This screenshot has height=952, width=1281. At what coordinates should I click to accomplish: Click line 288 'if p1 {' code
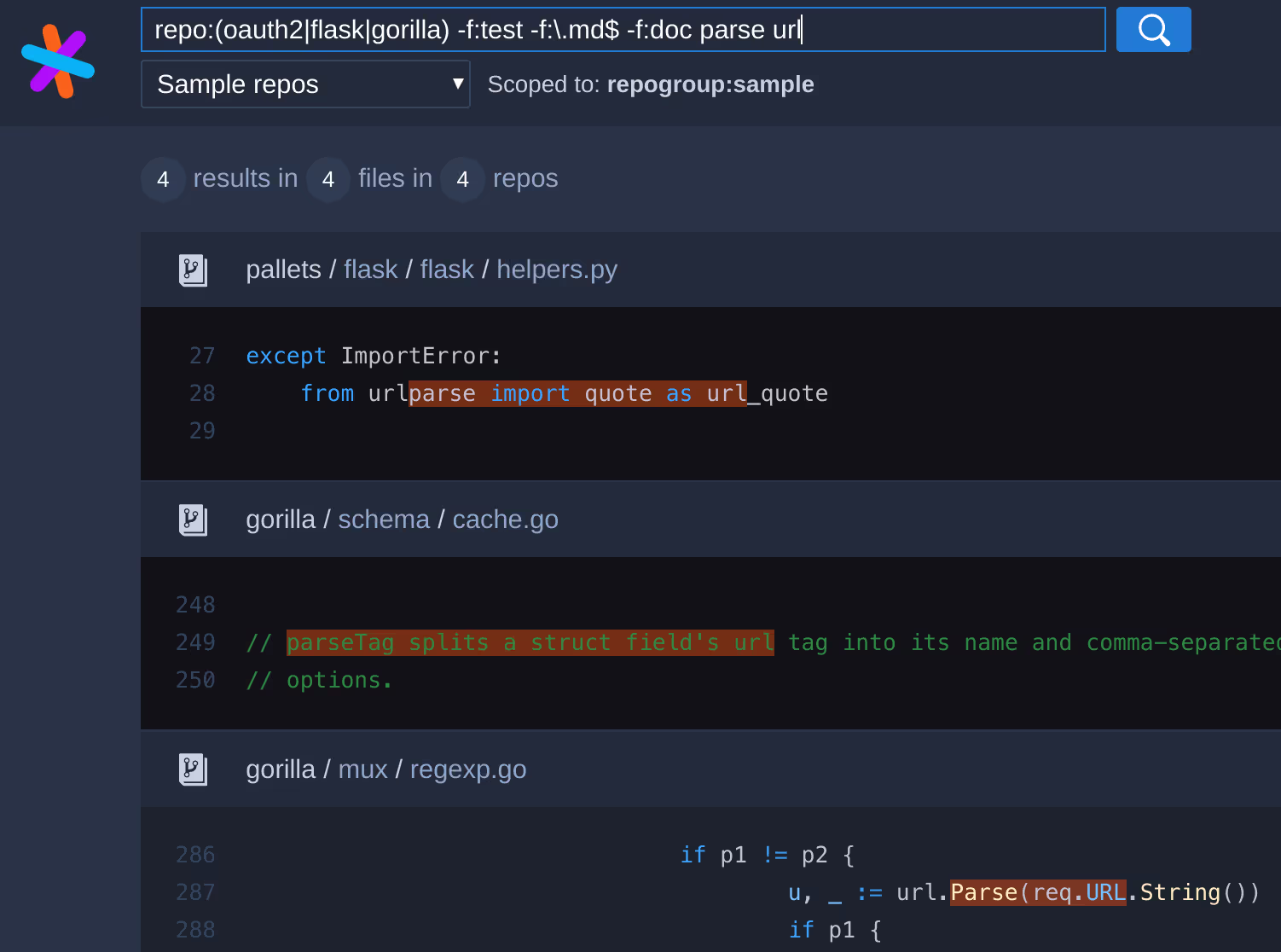tap(835, 930)
